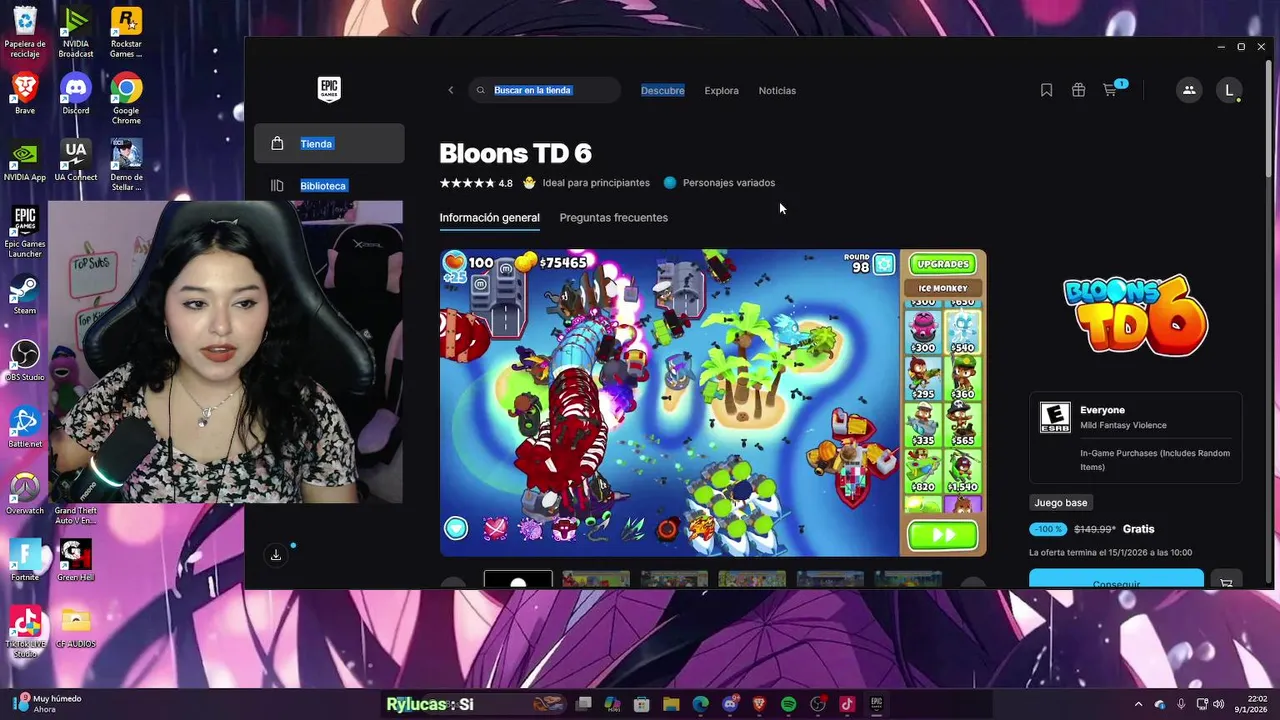The image size is (1280, 720).
Task: Open UA Connect desktop shortcut
Action: click(x=76, y=161)
